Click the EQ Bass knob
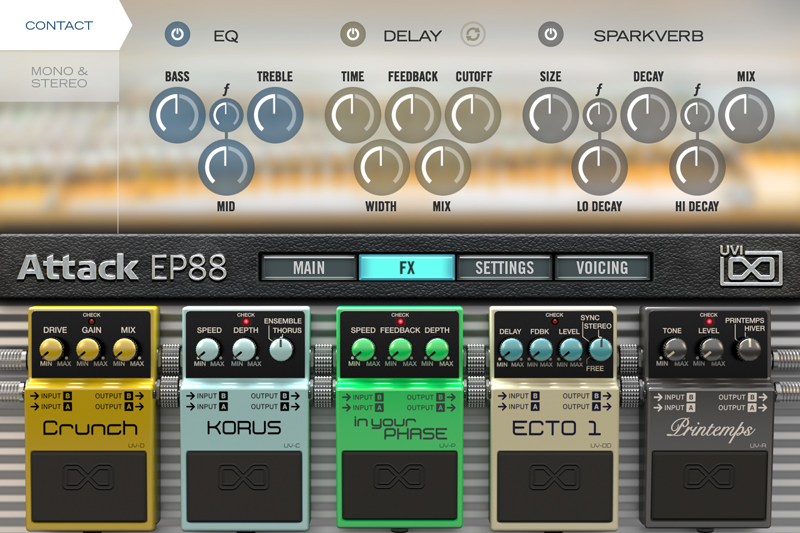 coord(177,115)
